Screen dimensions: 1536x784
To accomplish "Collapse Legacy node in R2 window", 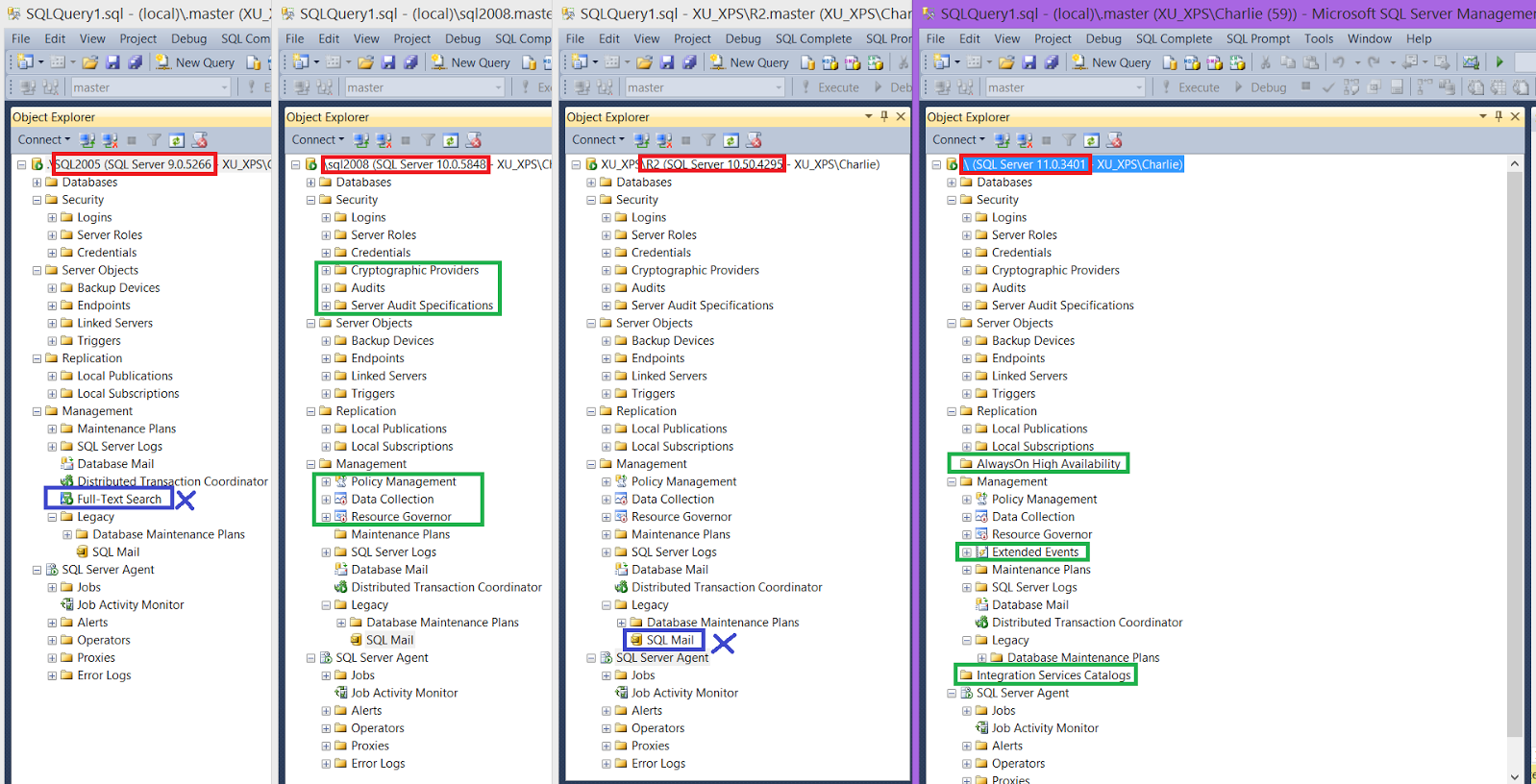I will click(607, 605).
